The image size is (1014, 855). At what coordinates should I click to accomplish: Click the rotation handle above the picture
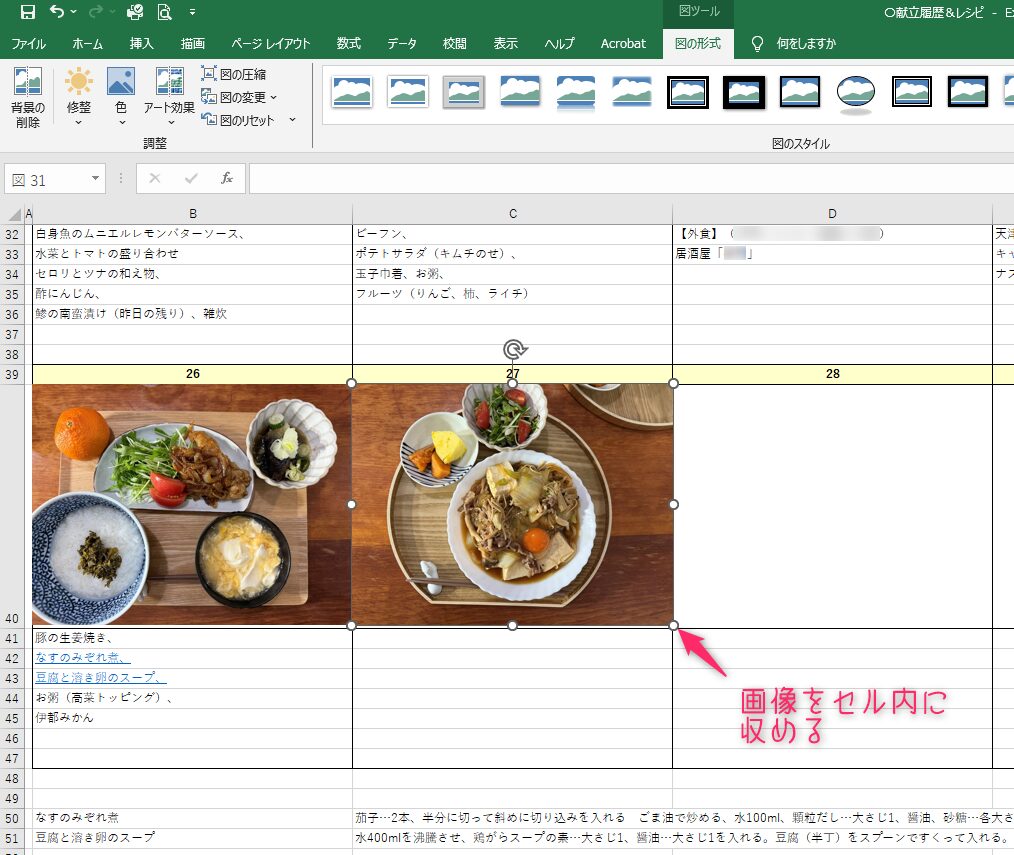point(513,349)
